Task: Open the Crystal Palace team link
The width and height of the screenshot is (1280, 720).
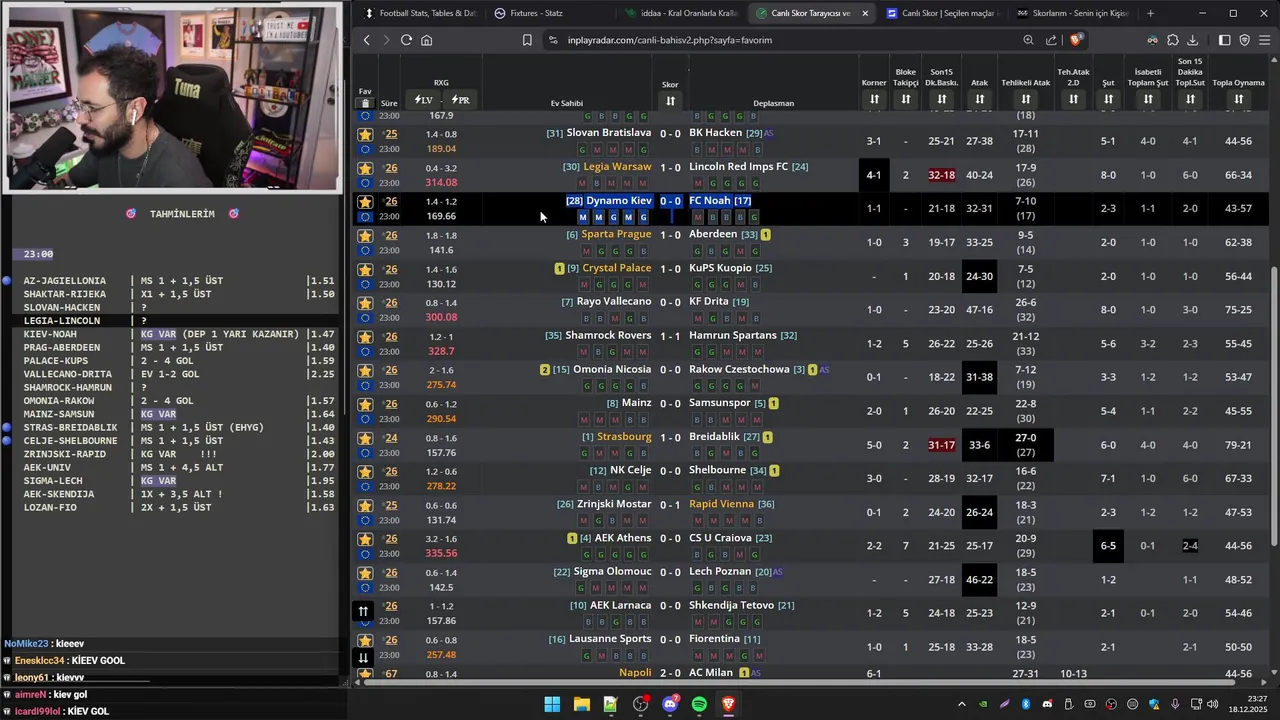Action: tap(616, 268)
